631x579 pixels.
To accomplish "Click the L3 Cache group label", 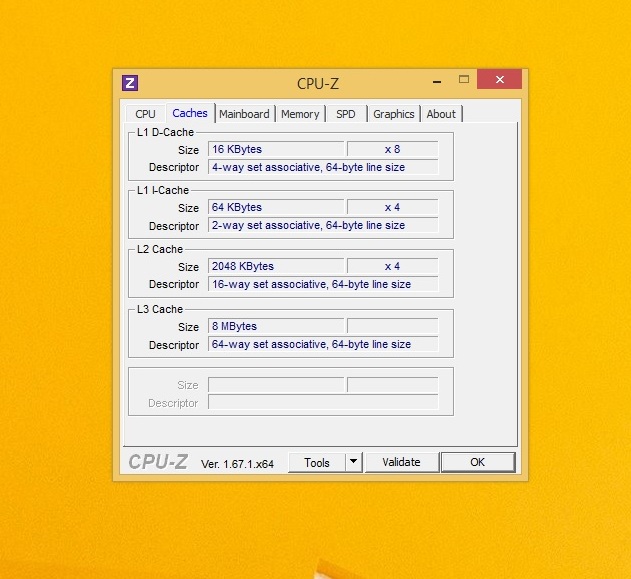I will pos(160,309).
